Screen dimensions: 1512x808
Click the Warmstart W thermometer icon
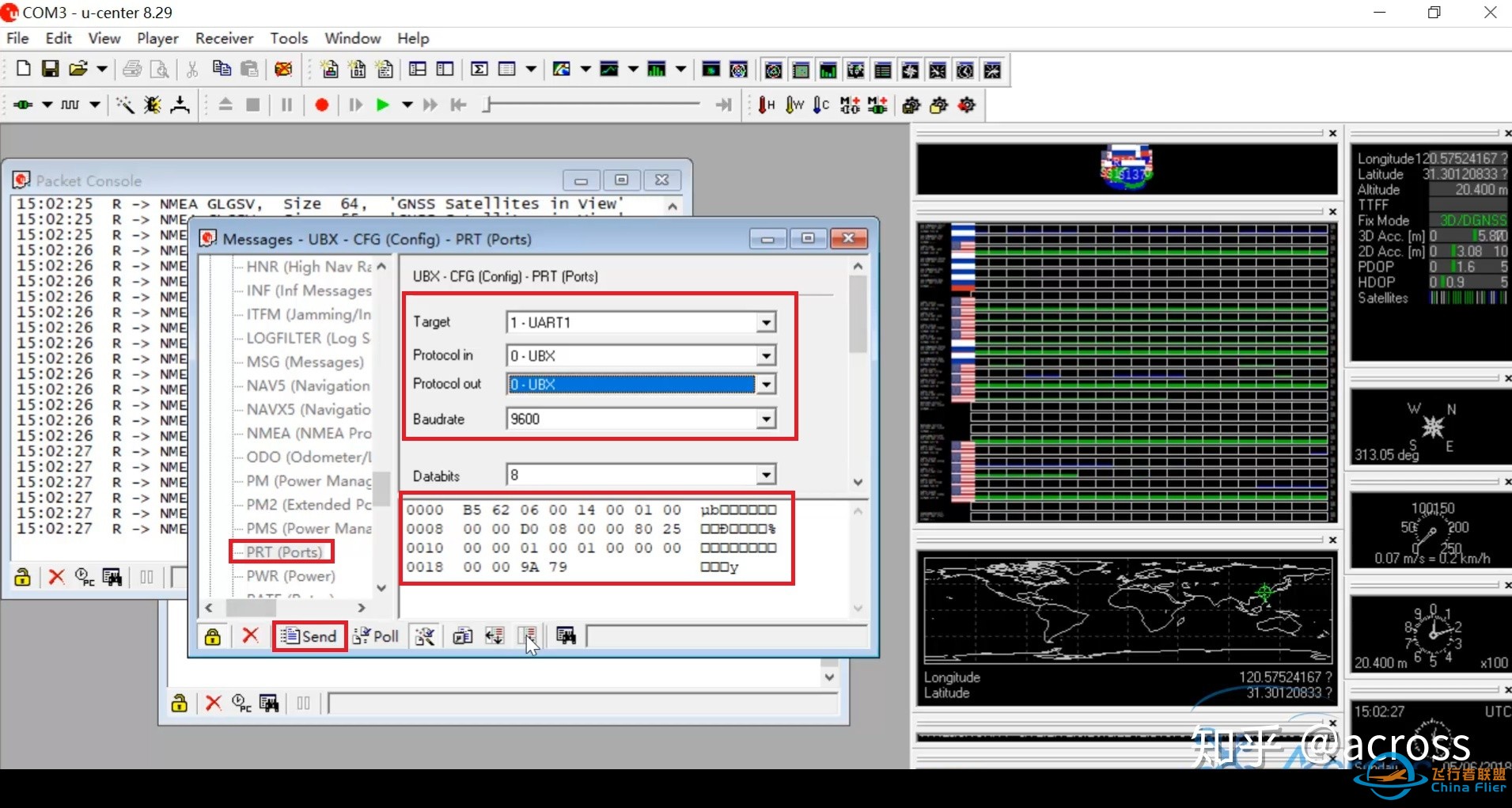pos(794,105)
